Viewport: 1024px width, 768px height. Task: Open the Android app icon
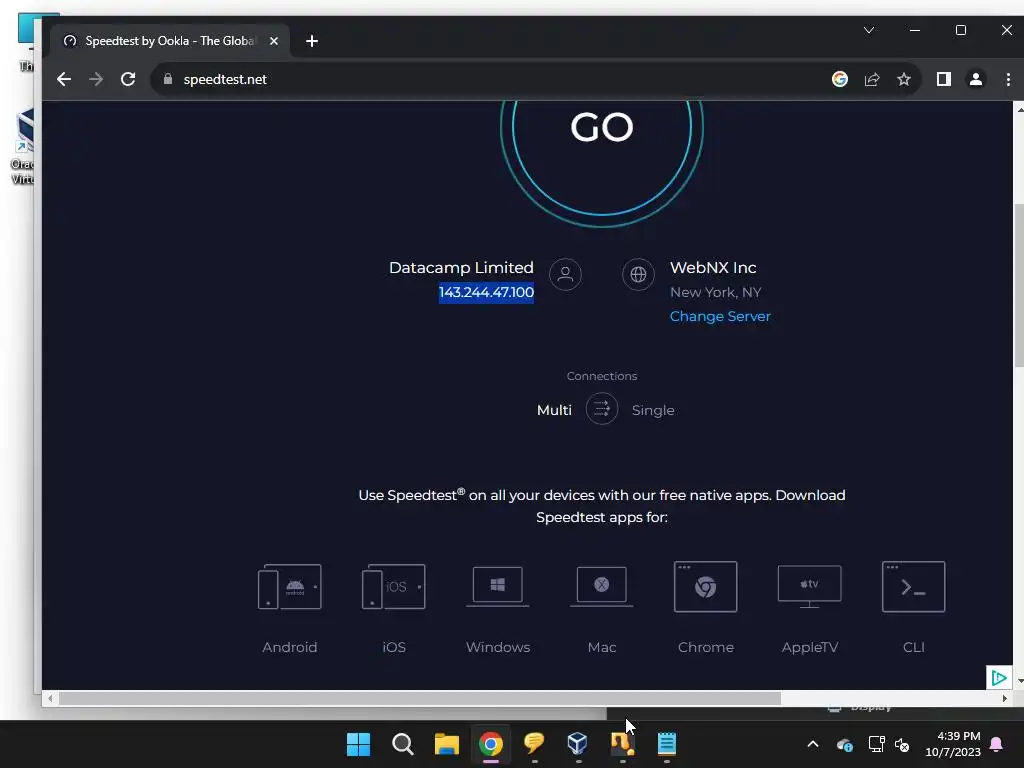290,586
